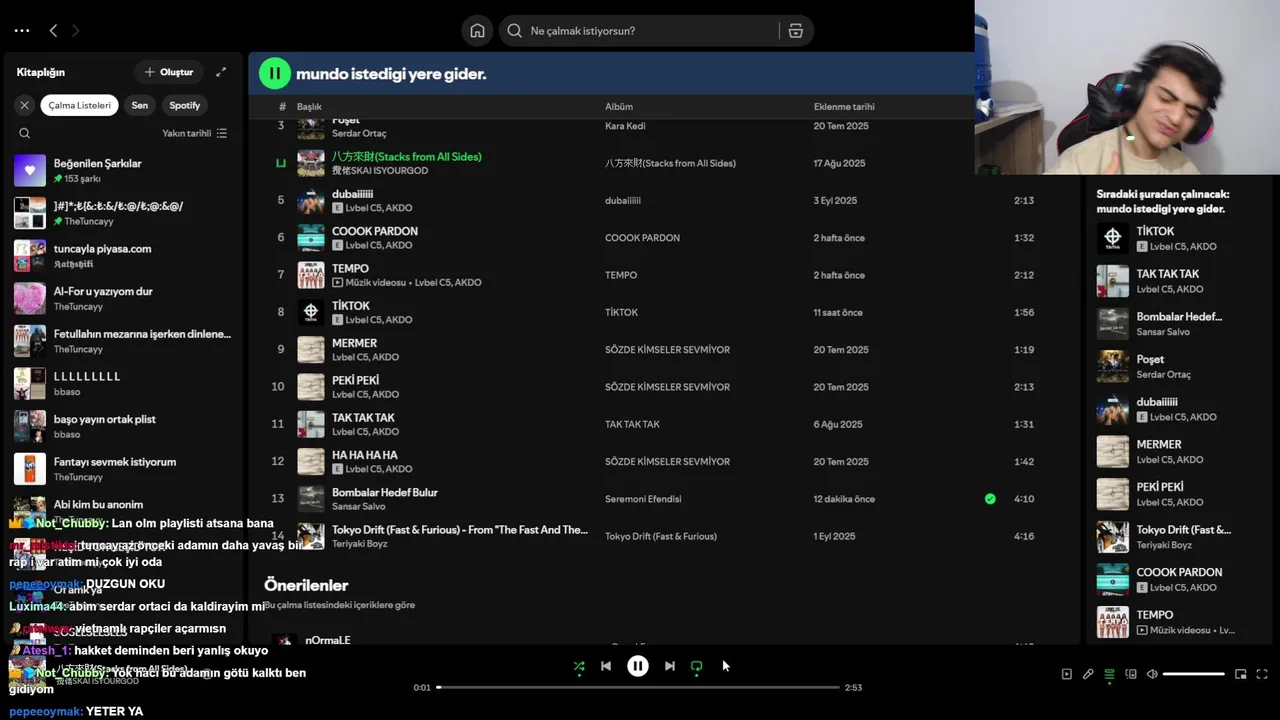Open the Kara Kedi album link
Viewport: 1280px width, 720px height.
(x=625, y=126)
